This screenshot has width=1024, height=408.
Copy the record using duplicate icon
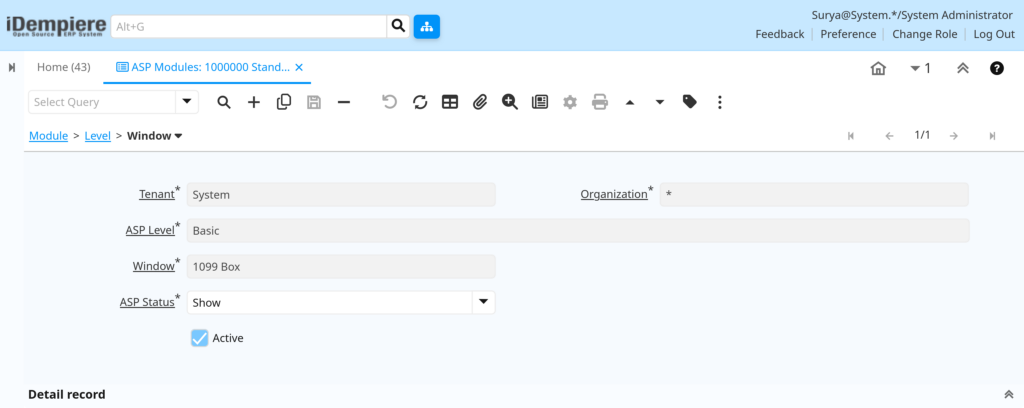pos(284,102)
